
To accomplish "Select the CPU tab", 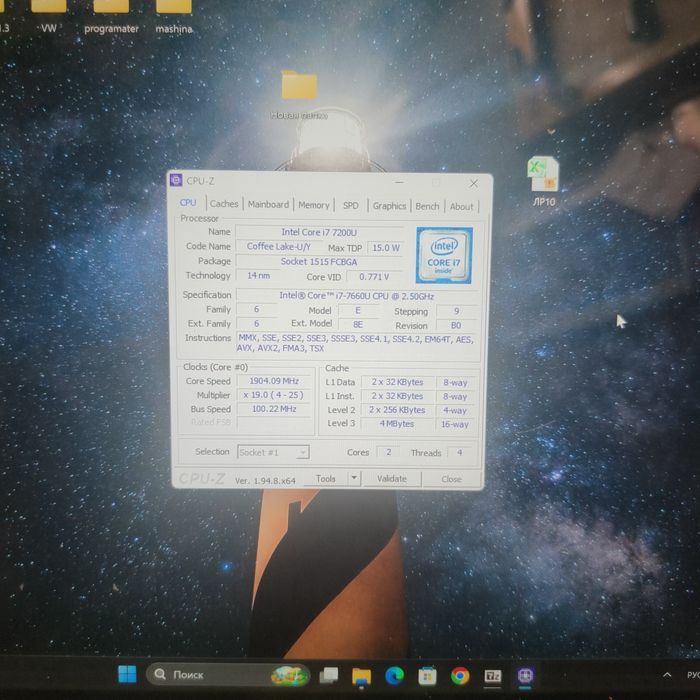I will [x=188, y=203].
